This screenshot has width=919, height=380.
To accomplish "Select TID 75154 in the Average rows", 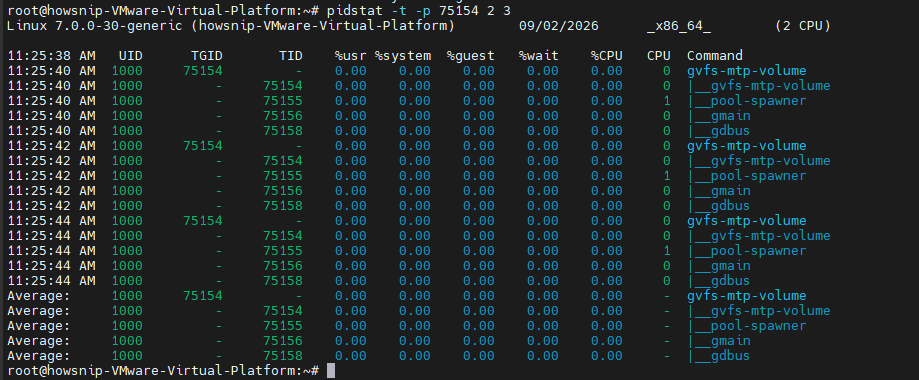I will (x=283, y=311).
